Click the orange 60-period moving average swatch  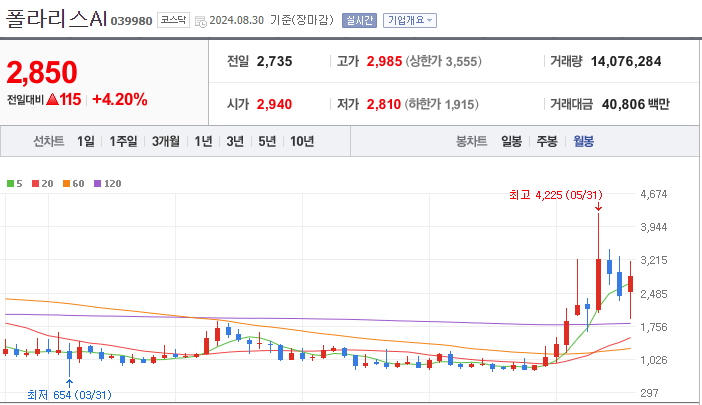pyautogui.click(x=66, y=183)
